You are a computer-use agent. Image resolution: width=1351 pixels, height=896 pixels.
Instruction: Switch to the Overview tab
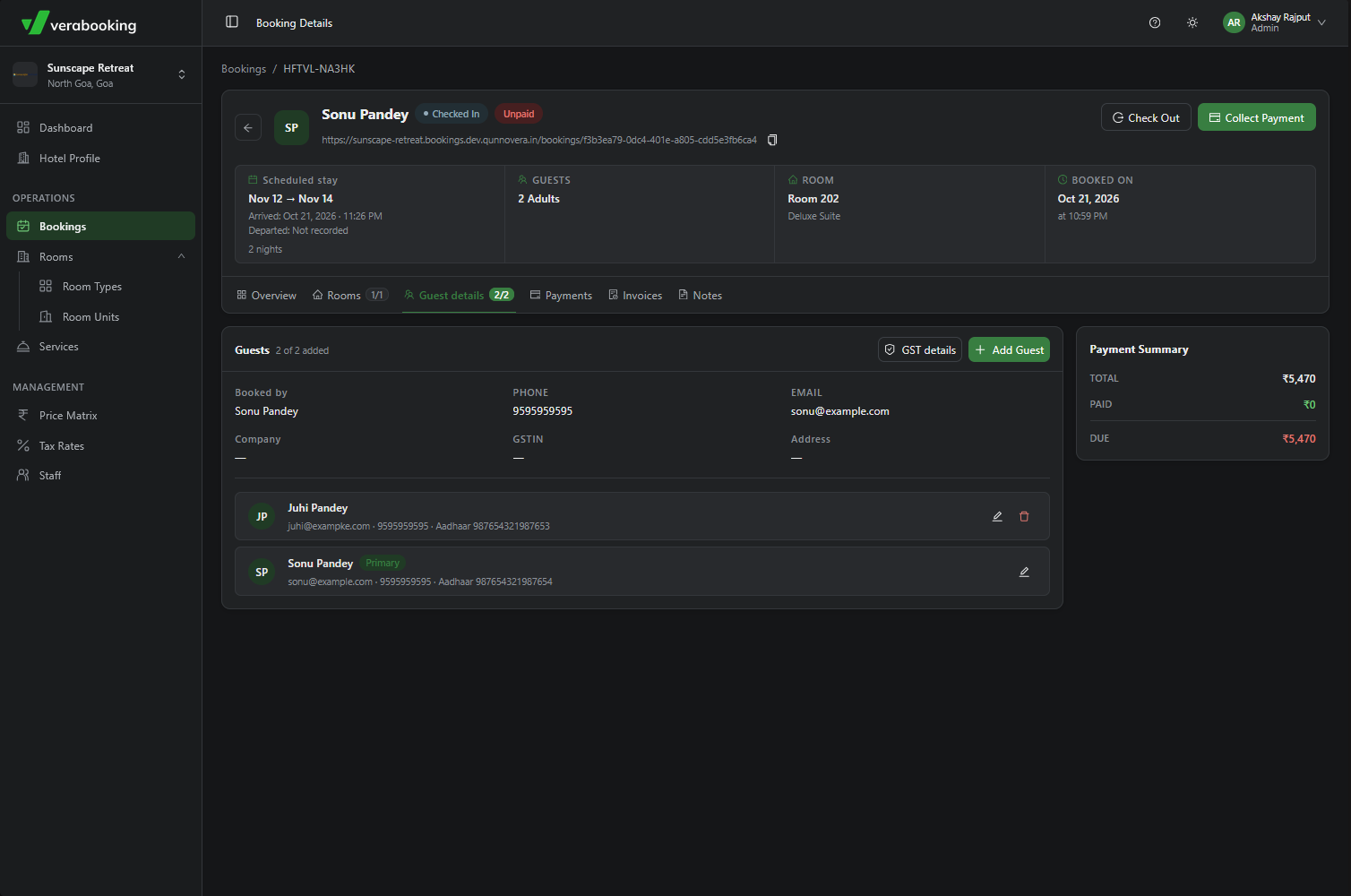pyautogui.click(x=267, y=296)
